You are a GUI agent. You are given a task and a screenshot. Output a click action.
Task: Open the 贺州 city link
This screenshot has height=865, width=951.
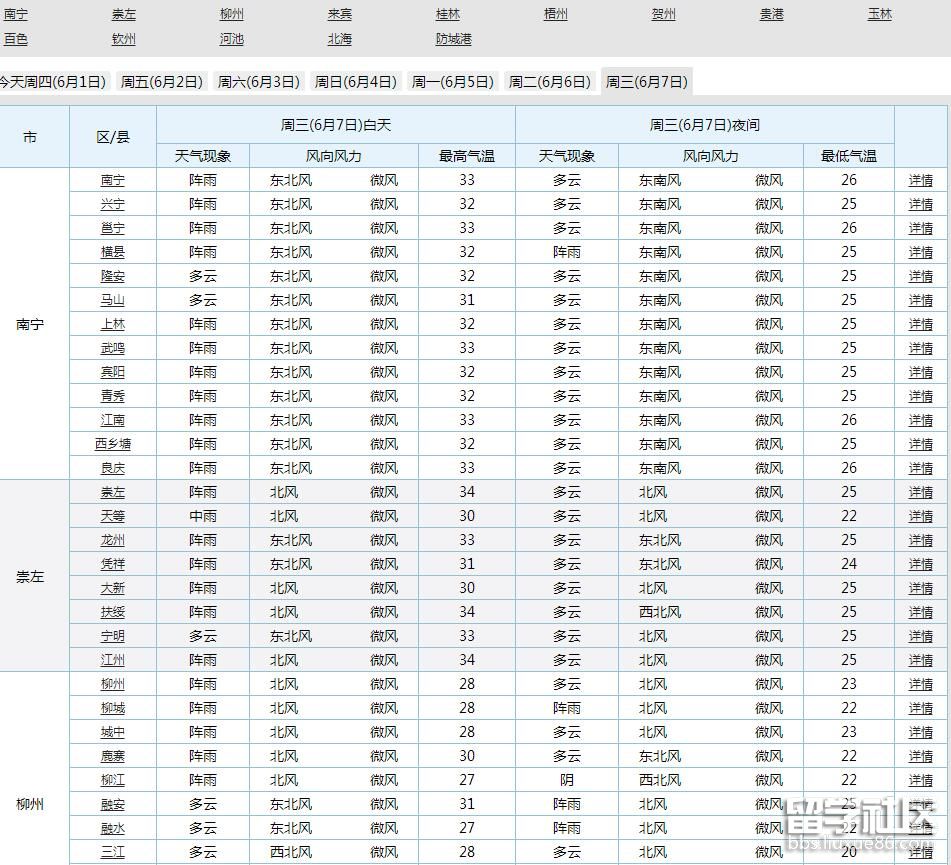pyautogui.click(x=663, y=14)
